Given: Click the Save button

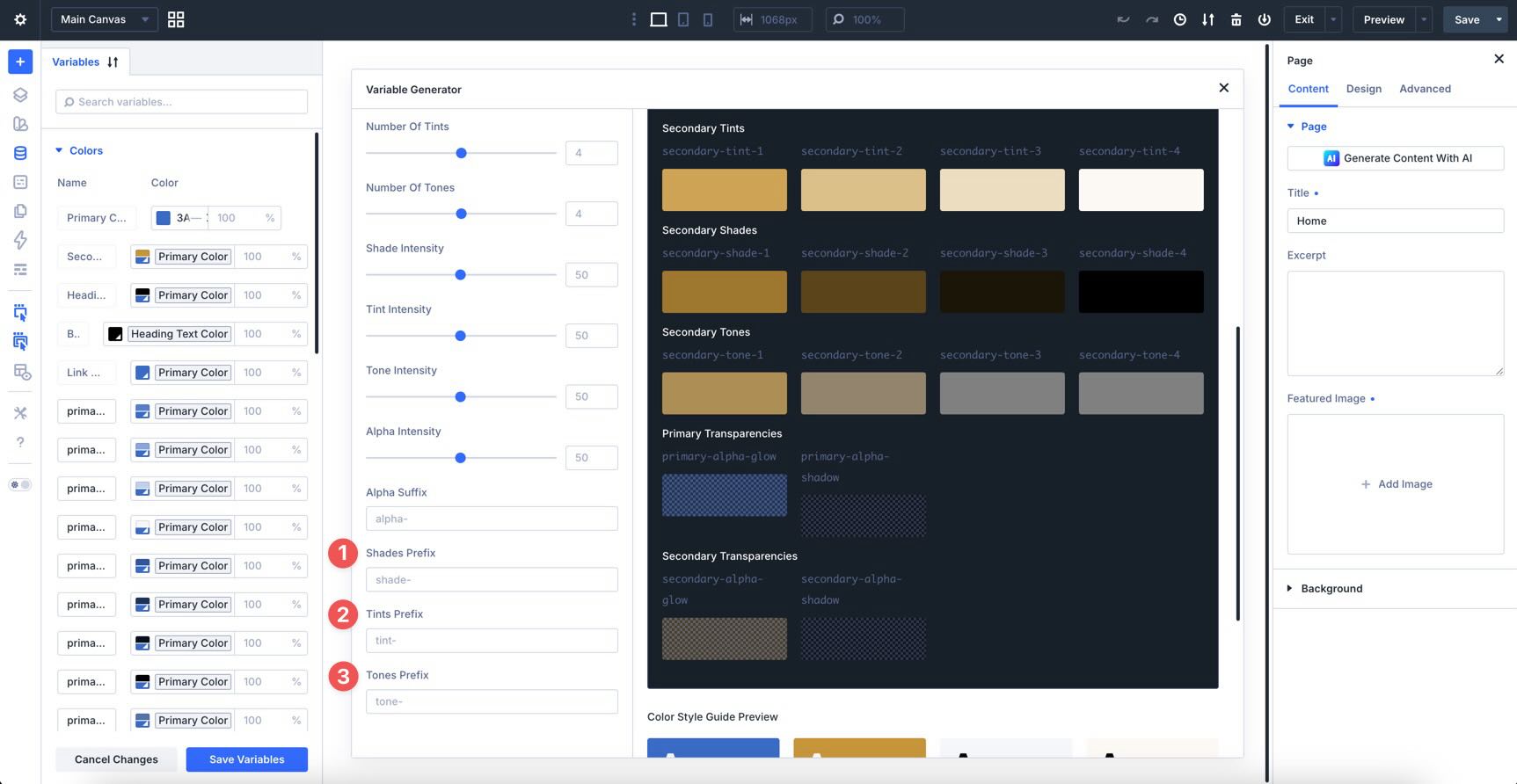Looking at the screenshot, I should (1466, 19).
